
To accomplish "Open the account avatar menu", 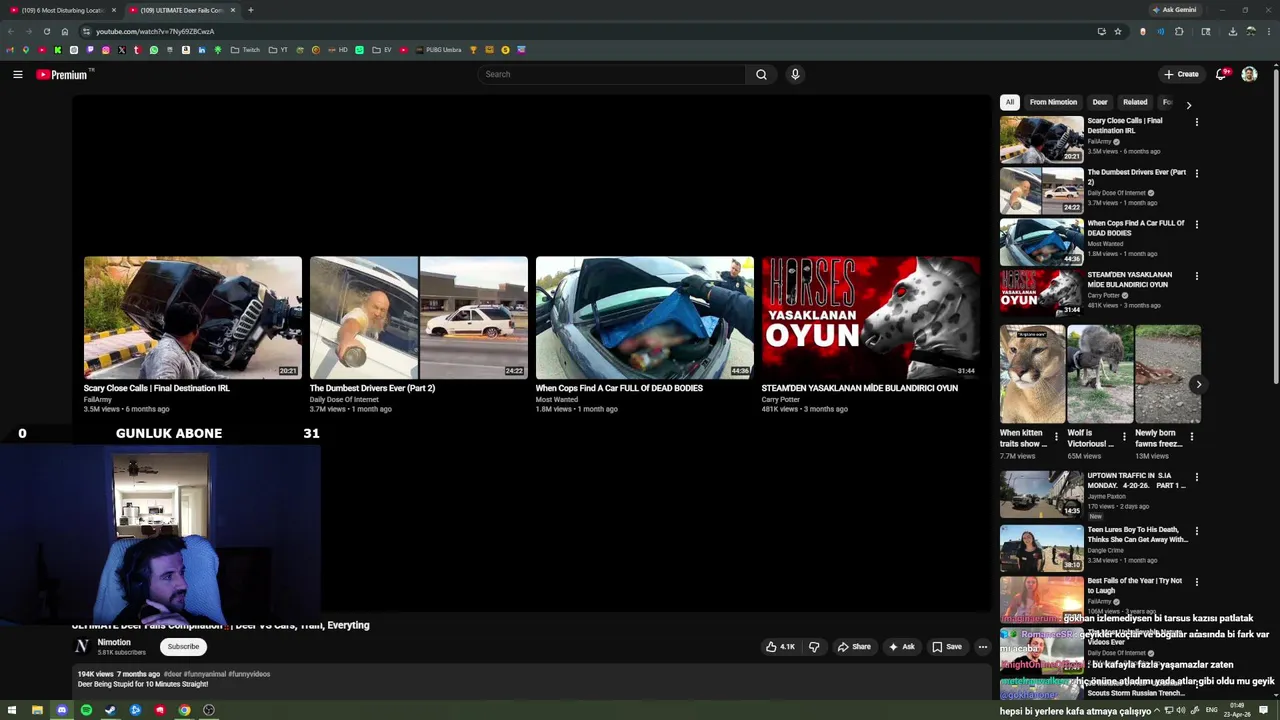I will pos(1249,74).
